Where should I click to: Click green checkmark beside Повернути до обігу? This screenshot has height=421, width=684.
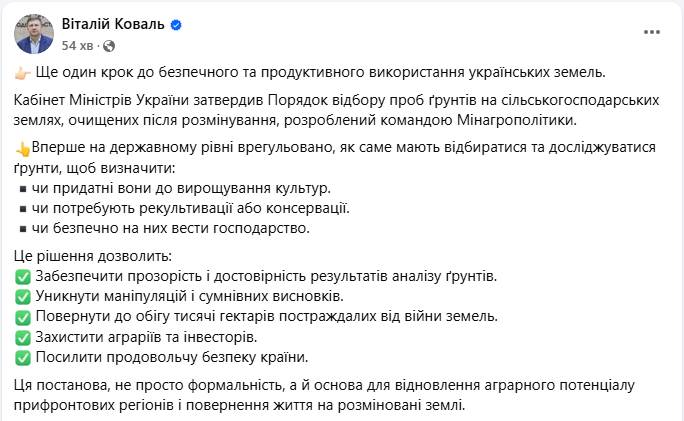click(23, 316)
